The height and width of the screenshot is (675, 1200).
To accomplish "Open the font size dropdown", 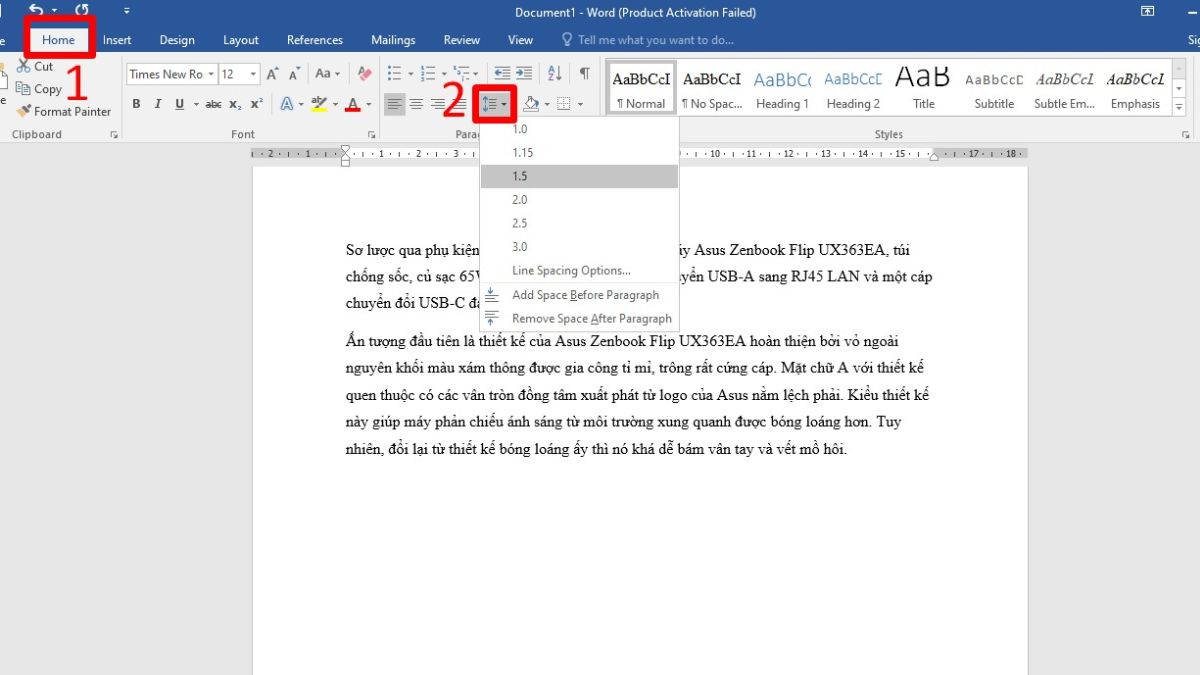I will coord(254,74).
